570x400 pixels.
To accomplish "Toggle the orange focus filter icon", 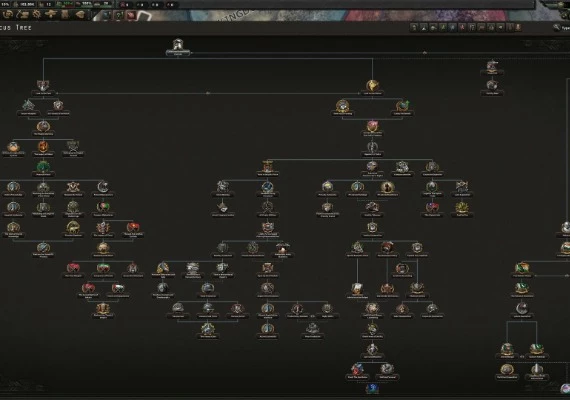I will [518, 27].
